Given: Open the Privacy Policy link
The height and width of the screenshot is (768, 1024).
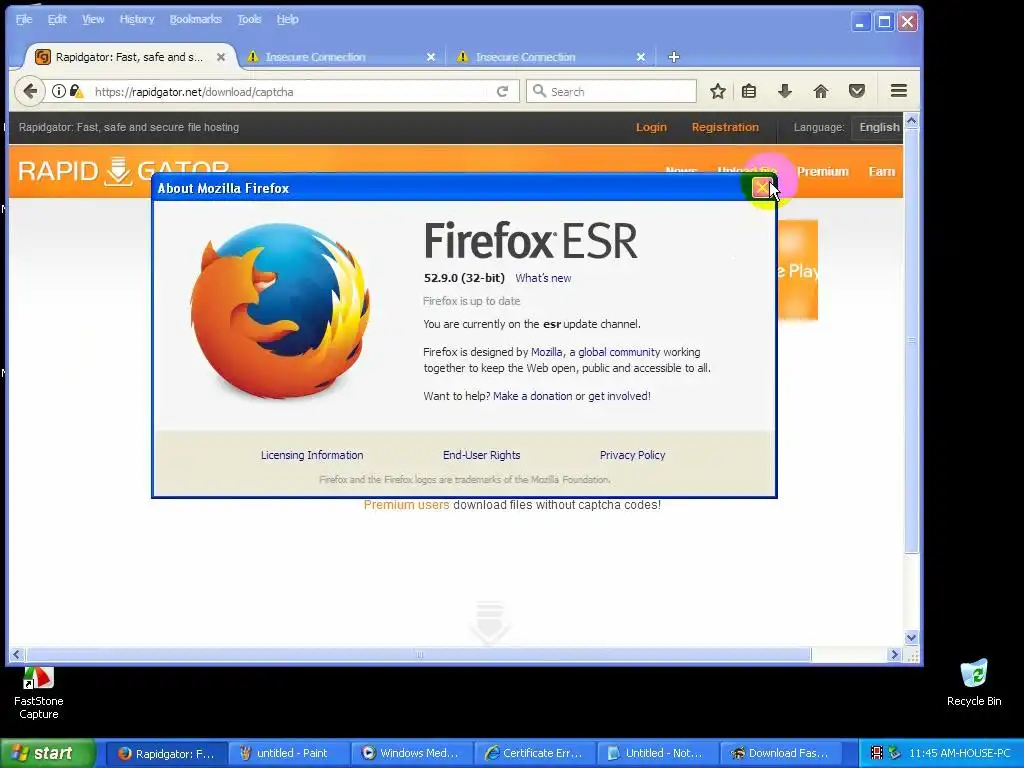Looking at the screenshot, I should 633,455.
